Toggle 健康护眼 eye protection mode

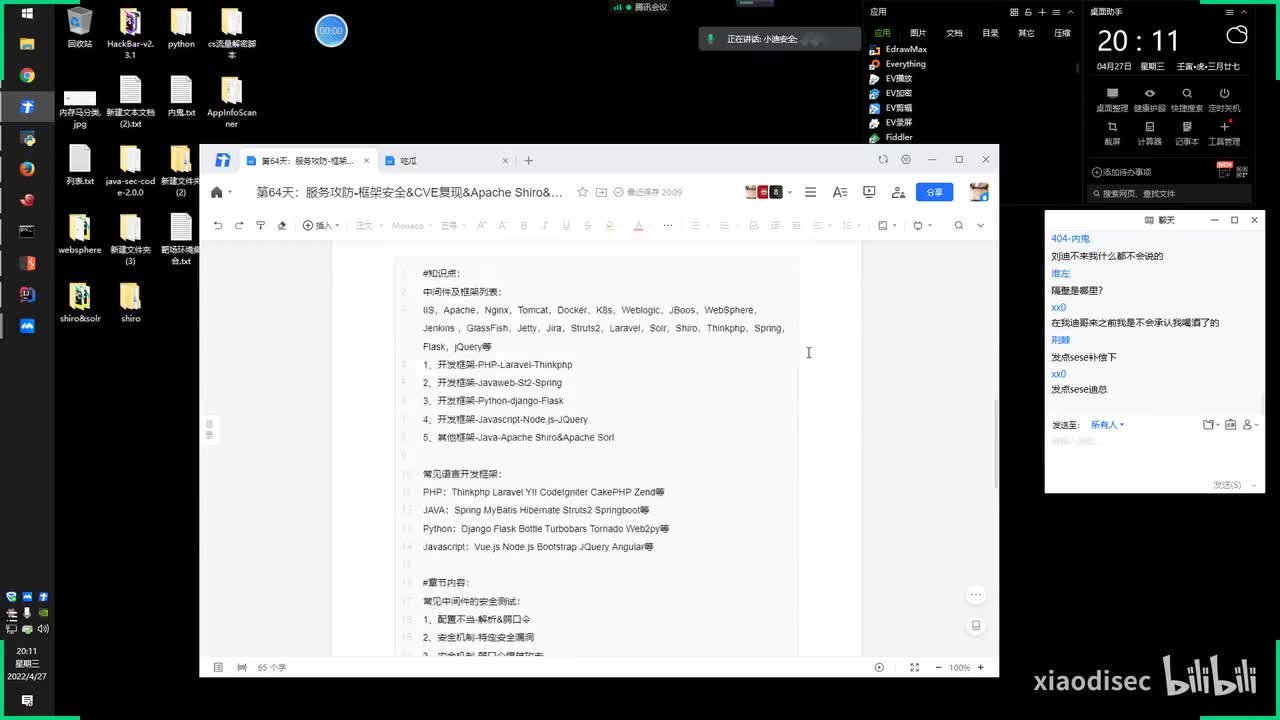pos(1149,100)
